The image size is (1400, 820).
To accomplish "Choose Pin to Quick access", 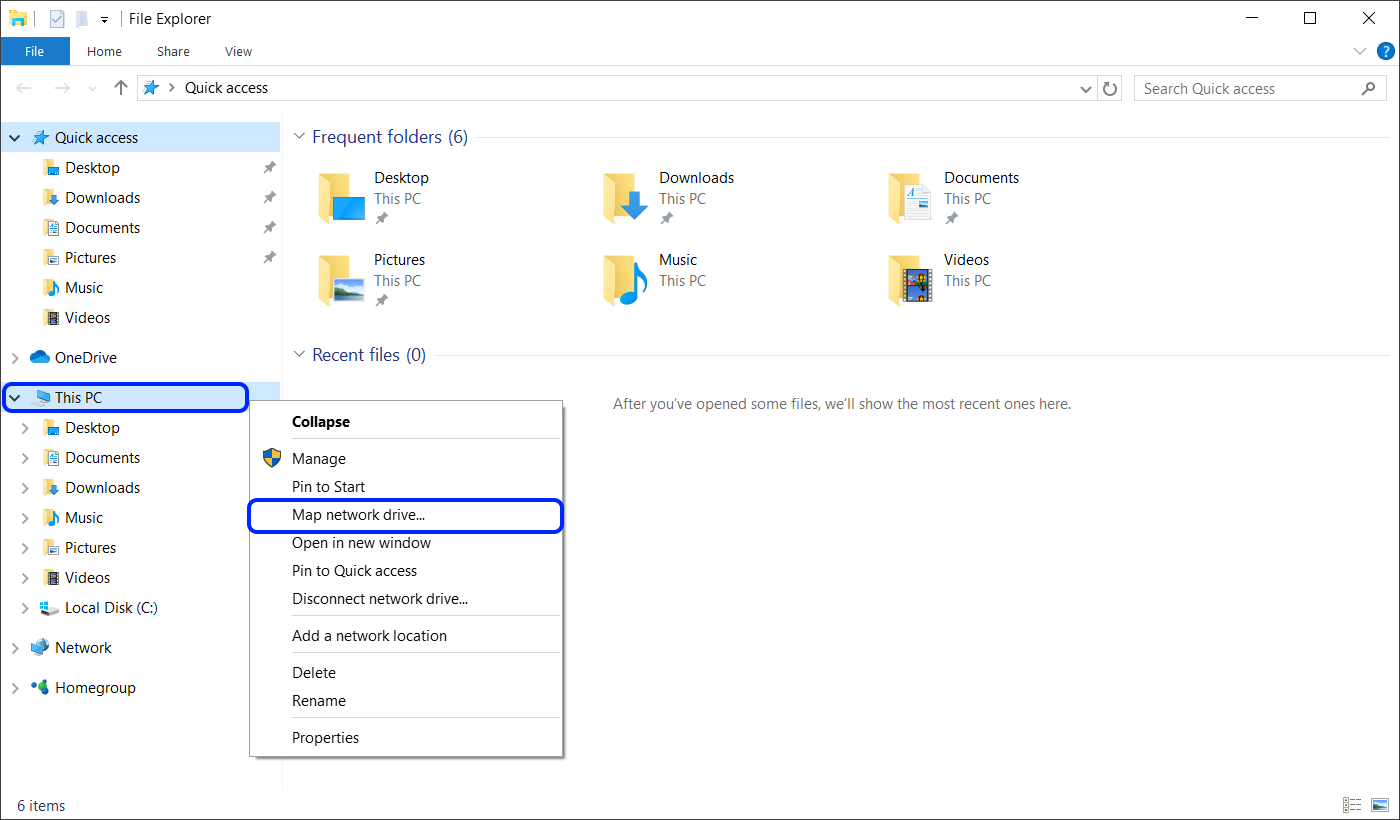I will point(406,571).
